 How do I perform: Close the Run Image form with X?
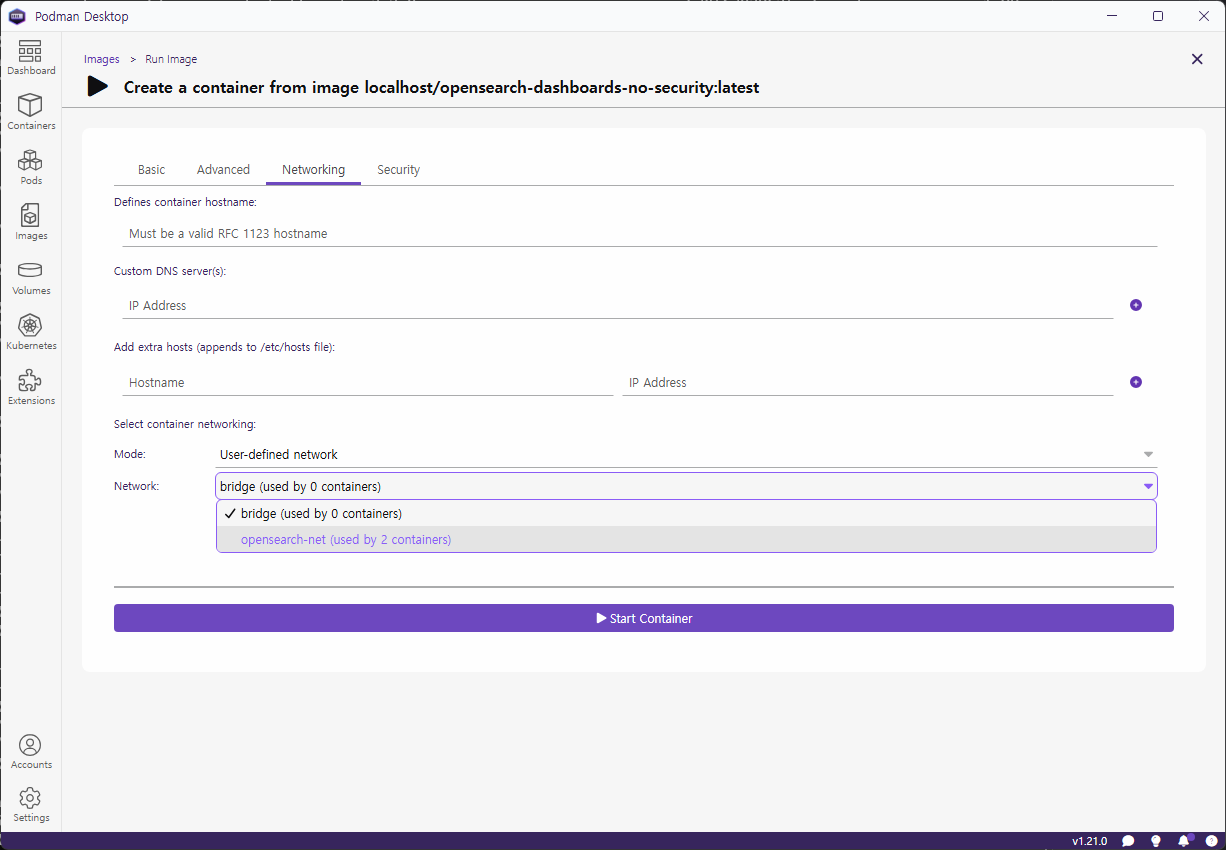point(1197,59)
